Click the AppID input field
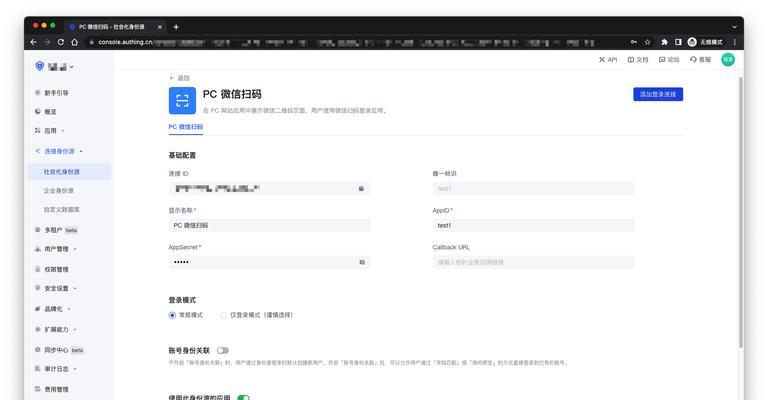Viewport: 768px width, 400px height. [533, 225]
